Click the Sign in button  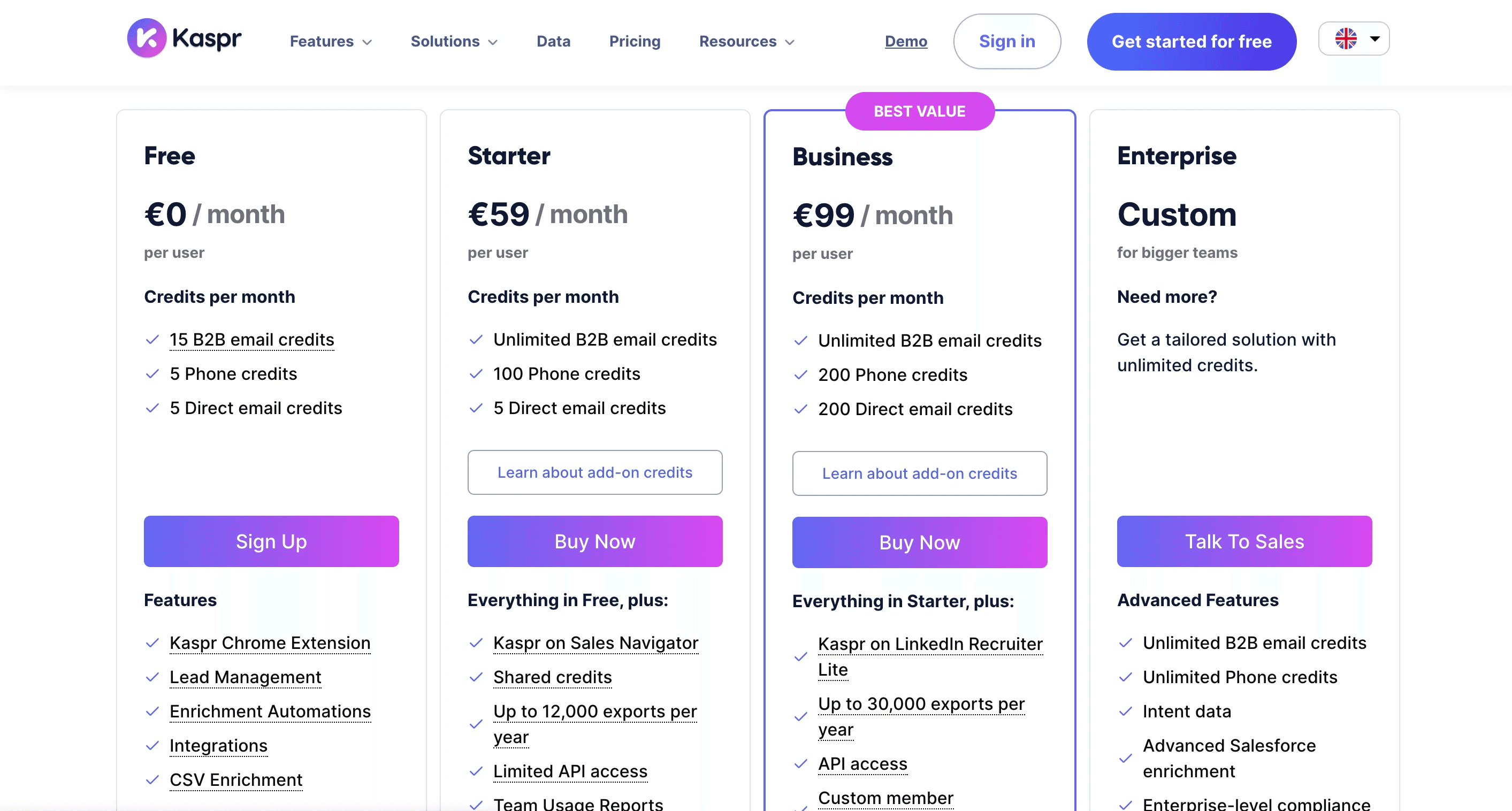[x=1006, y=42]
